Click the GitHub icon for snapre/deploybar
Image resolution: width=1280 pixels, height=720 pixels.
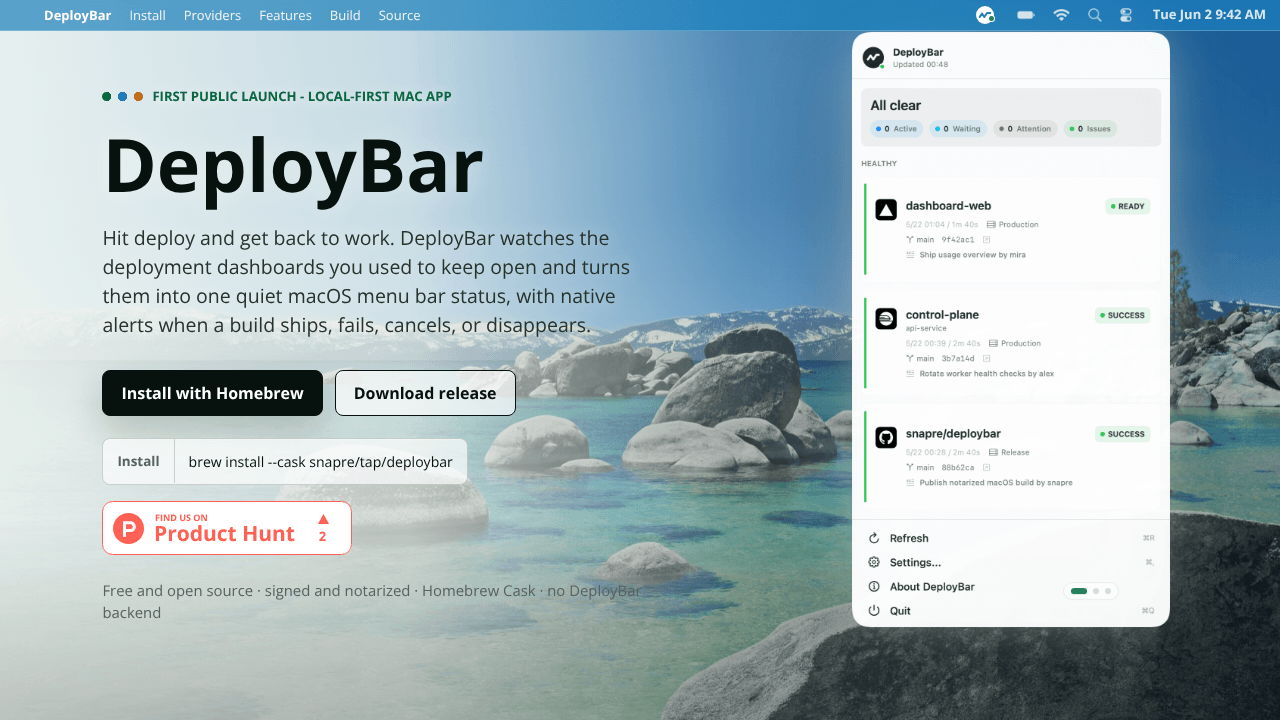886,438
